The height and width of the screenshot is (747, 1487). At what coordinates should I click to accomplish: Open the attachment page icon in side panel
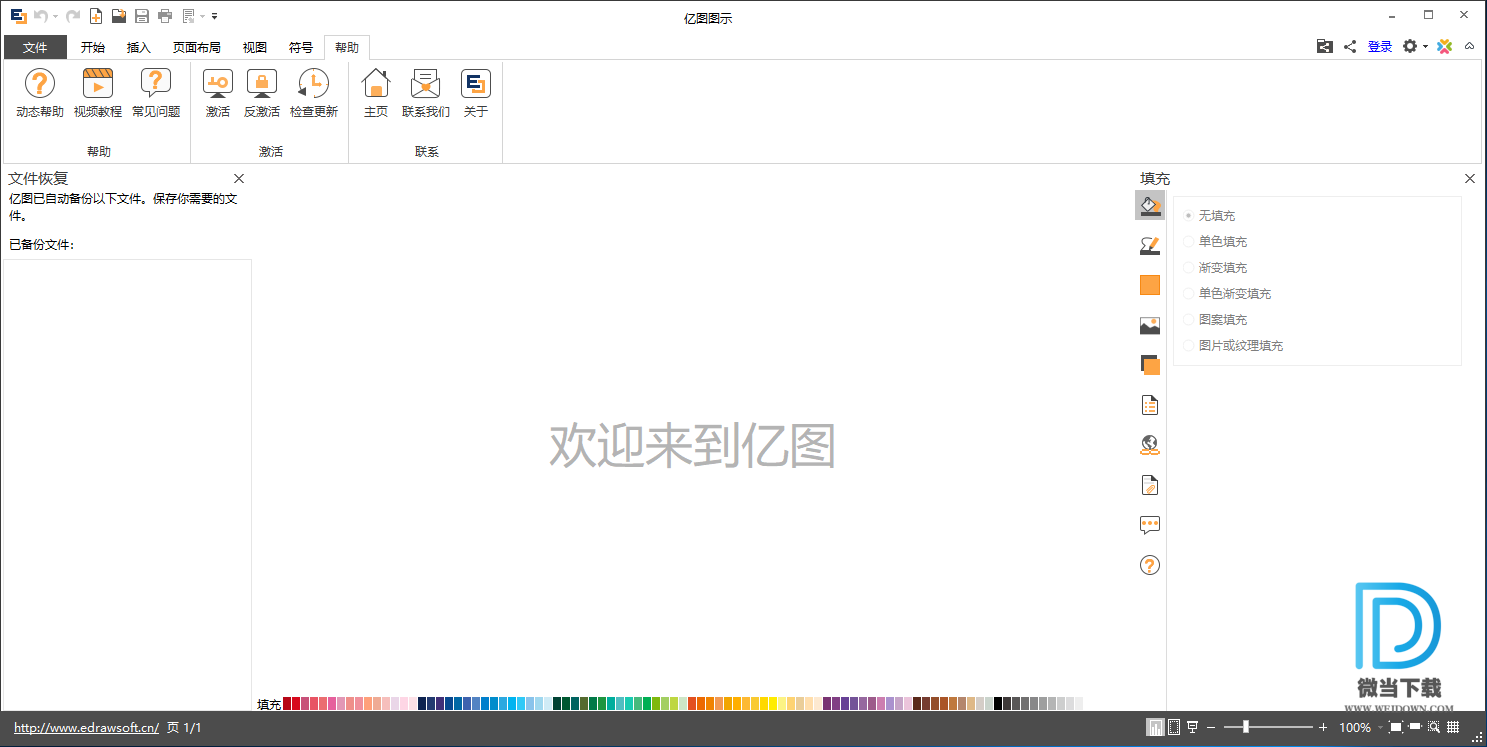pos(1150,485)
